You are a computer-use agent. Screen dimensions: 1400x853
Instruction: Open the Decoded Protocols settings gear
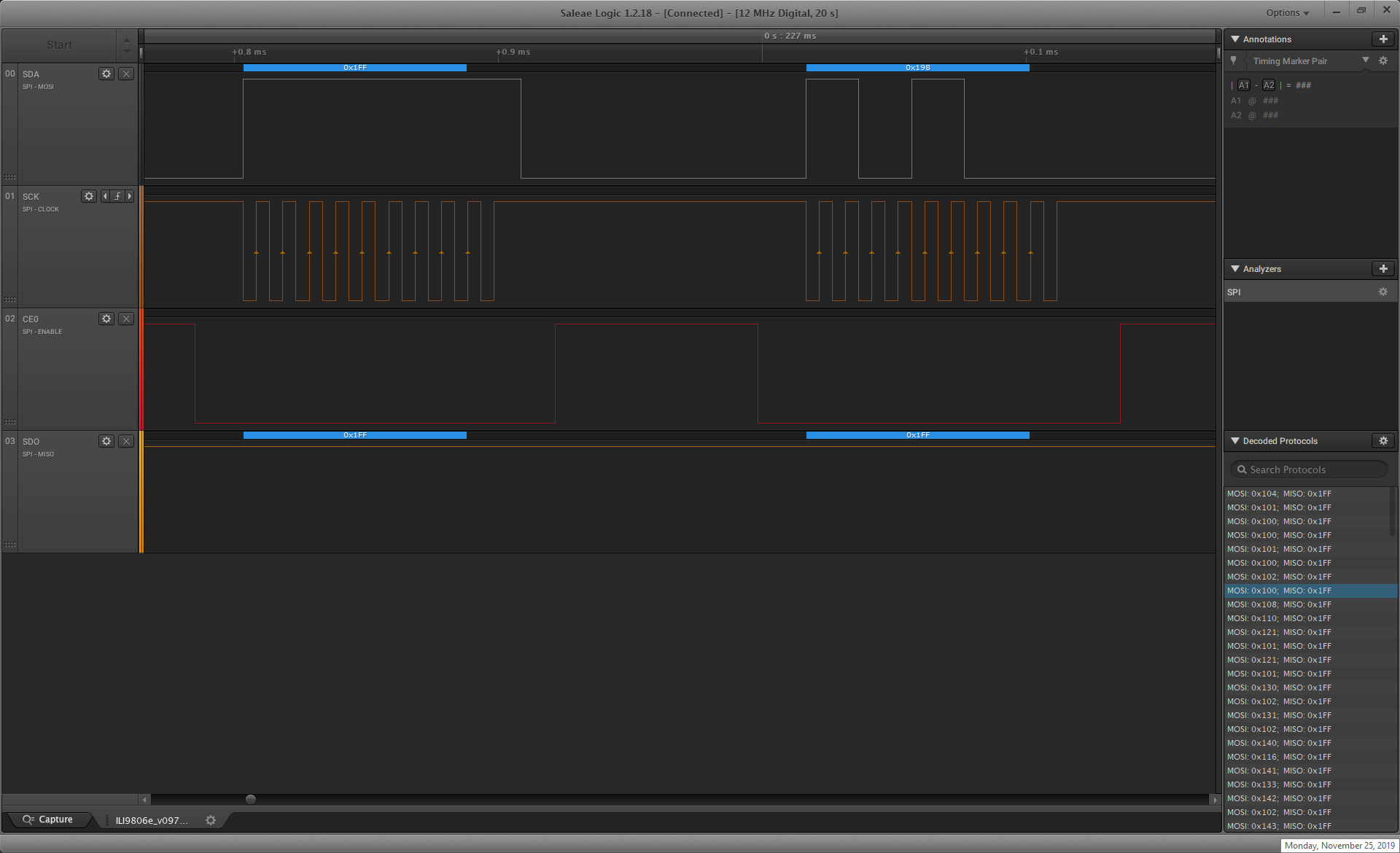point(1383,441)
